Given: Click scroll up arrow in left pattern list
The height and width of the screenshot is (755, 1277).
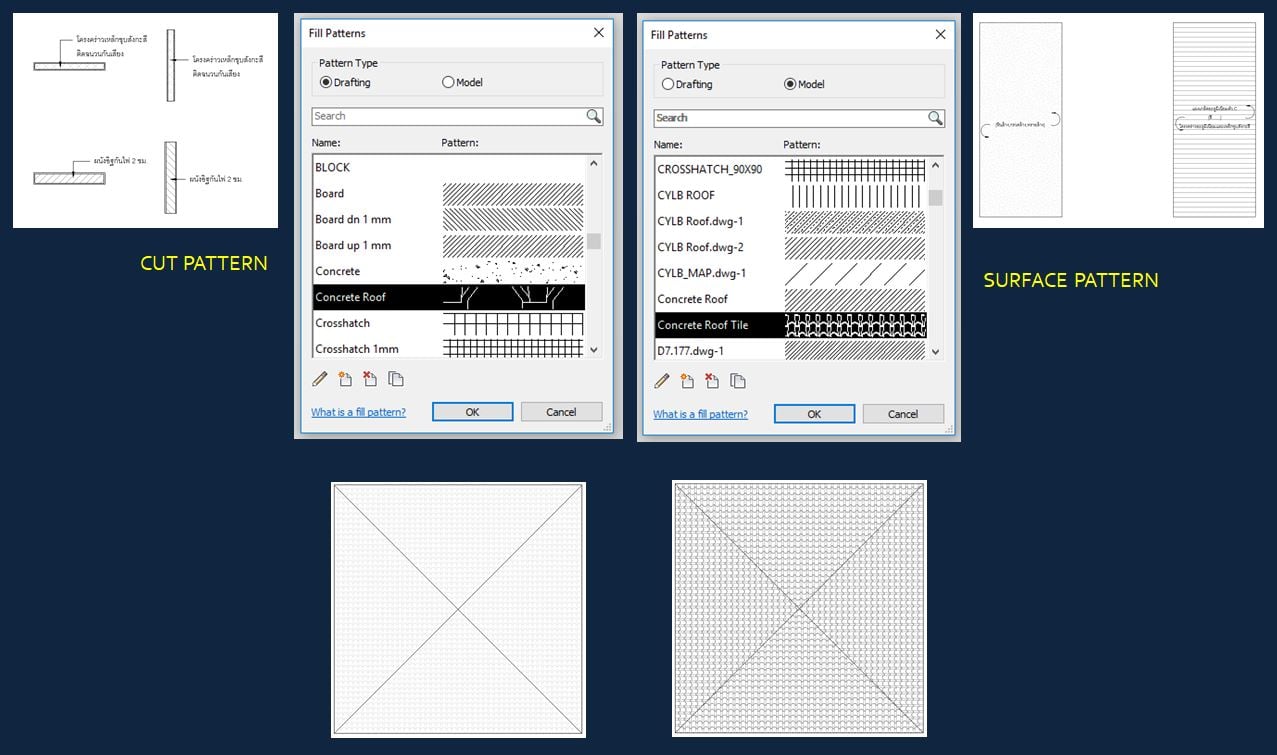Looking at the screenshot, I should [x=594, y=163].
